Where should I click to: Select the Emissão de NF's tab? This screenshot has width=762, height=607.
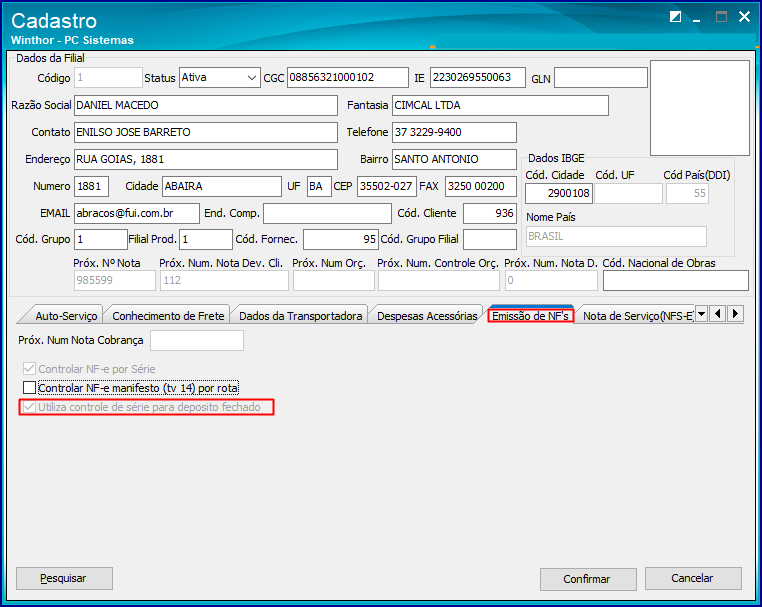click(530, 316)
